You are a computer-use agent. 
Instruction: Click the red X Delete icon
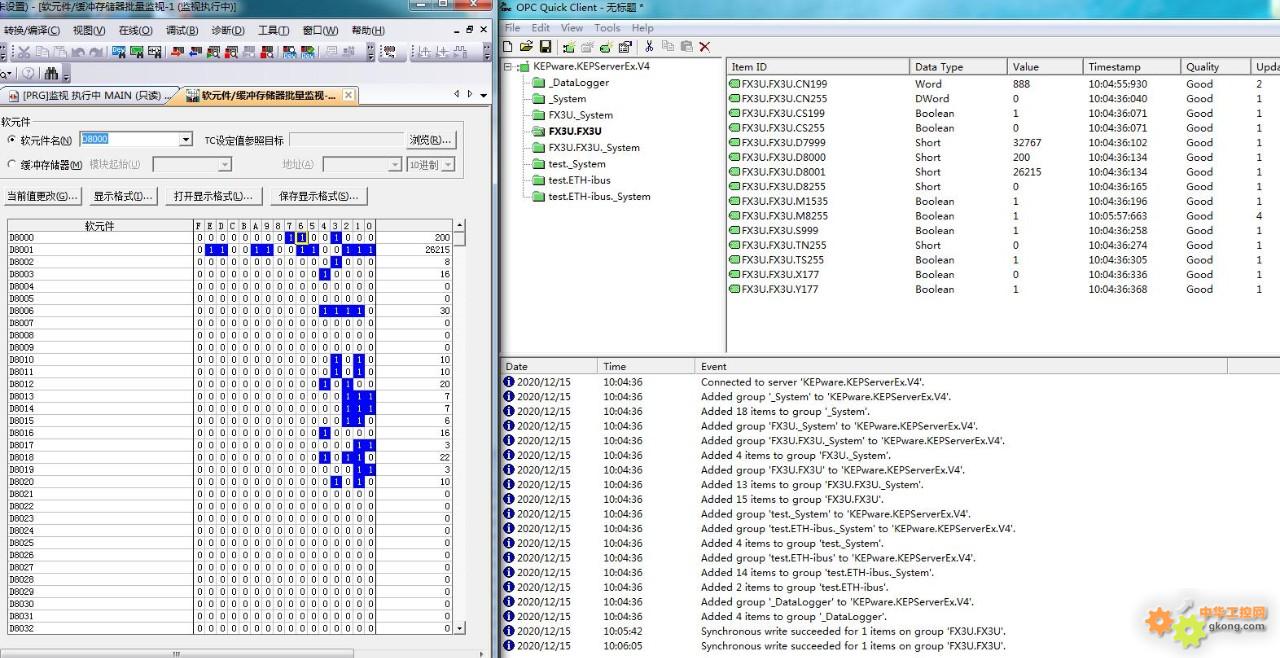705,47
